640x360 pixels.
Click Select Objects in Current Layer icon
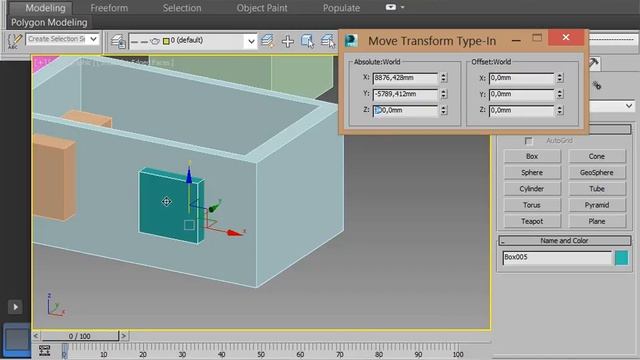pyautogui.click(x=307, y=41)
